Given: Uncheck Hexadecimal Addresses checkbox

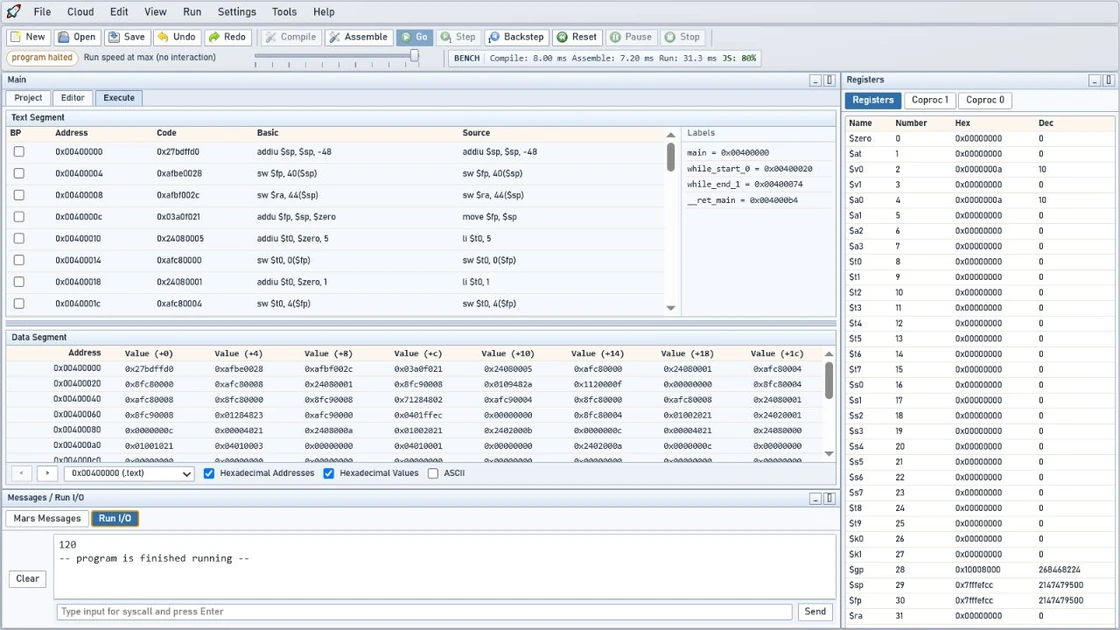Looking at the screenshot, I should click(209, 474).
